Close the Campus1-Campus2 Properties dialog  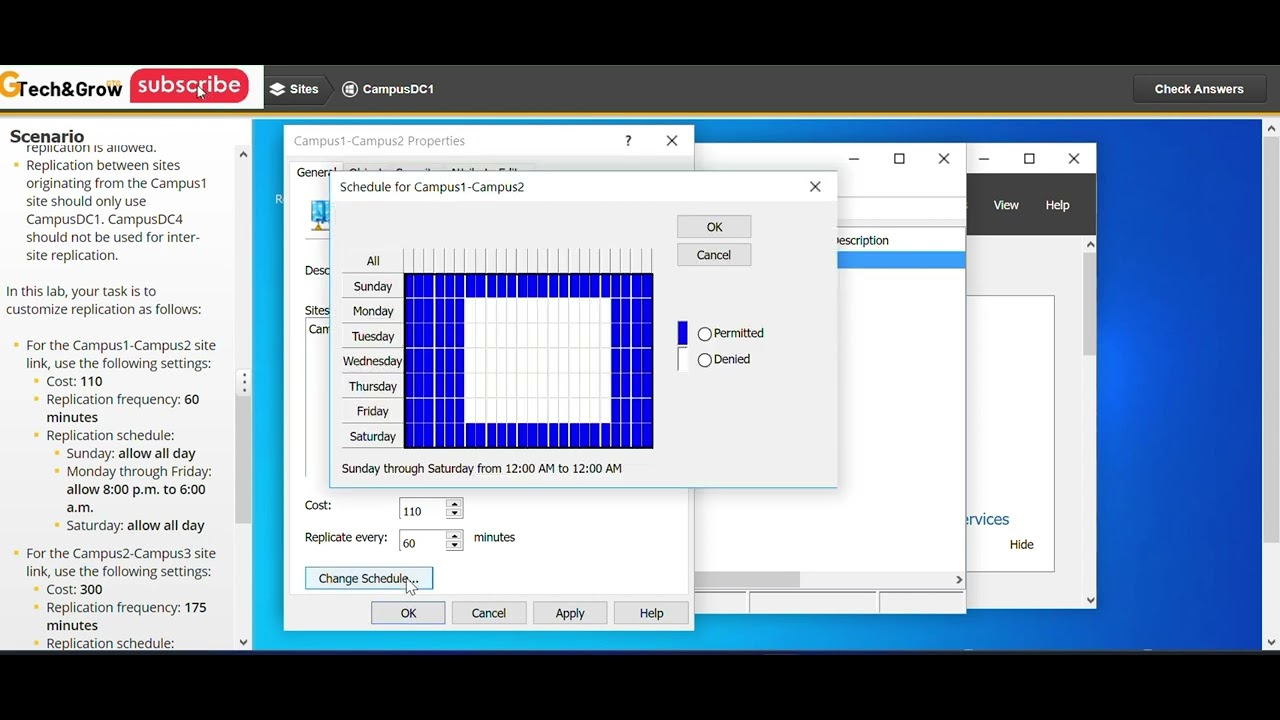click(x=672, y=141)
